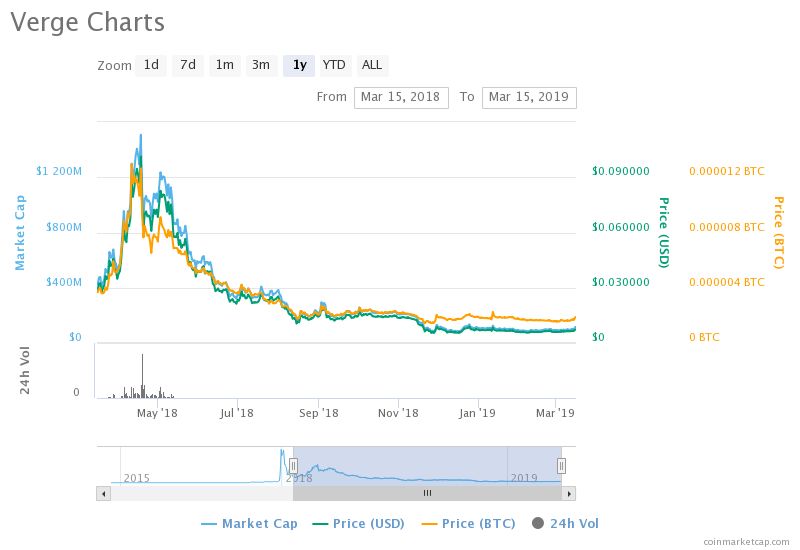This screenshot has height=550, width=800.
Task: Click the $0.090000 price axis label
Action: [x=621, y=171]
